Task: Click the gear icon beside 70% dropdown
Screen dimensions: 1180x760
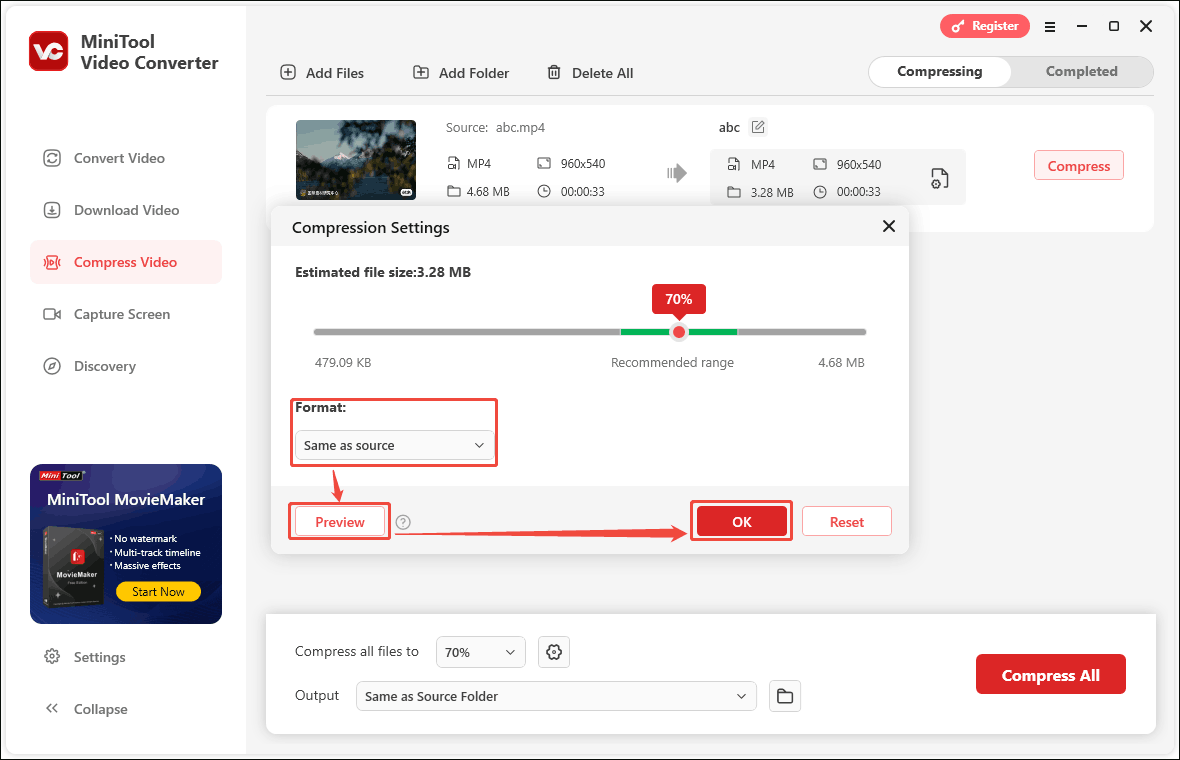Action: [554, 652]
